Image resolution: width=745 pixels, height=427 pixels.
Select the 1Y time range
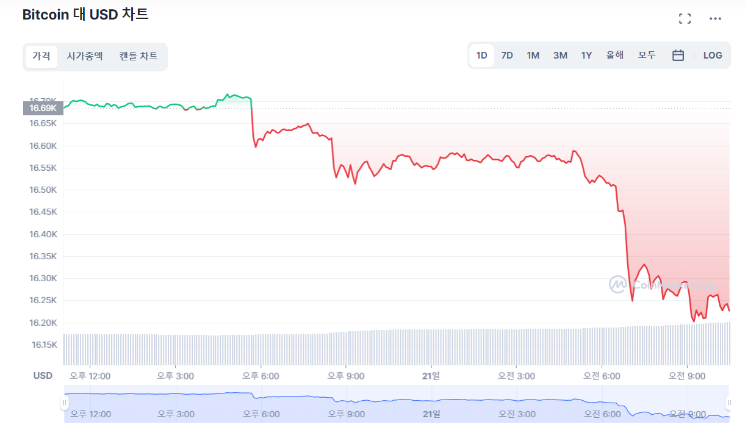(x=587, y=55)
